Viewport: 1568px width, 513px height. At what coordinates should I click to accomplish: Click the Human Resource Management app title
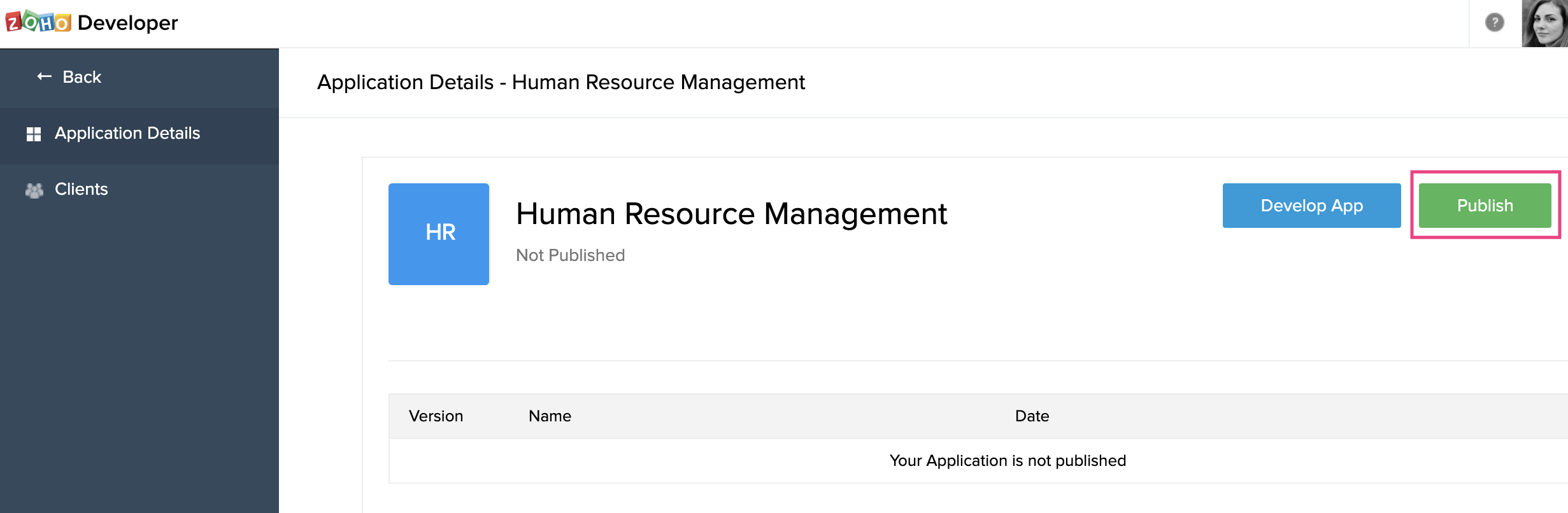click(x=731, y=214)
